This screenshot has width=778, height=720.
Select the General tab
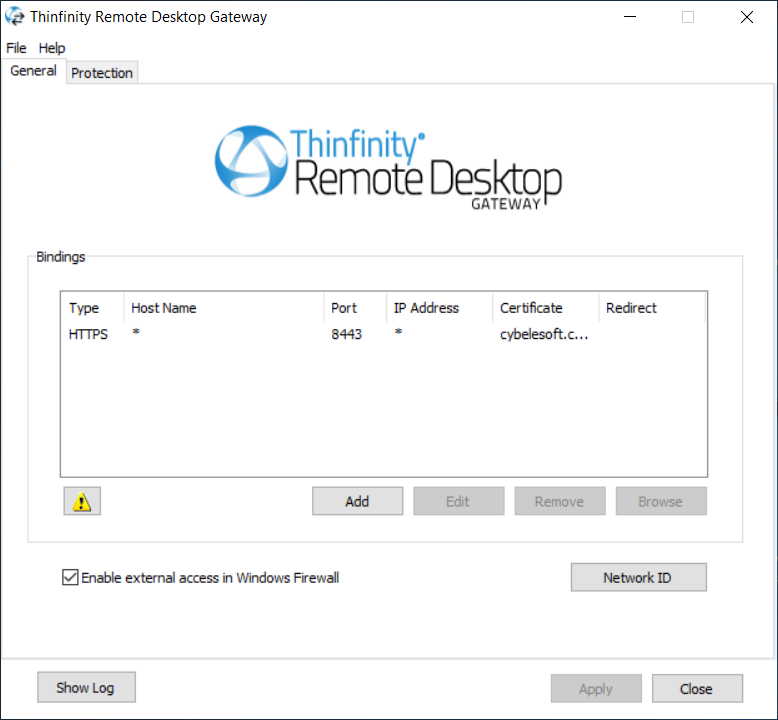(33, 71)
